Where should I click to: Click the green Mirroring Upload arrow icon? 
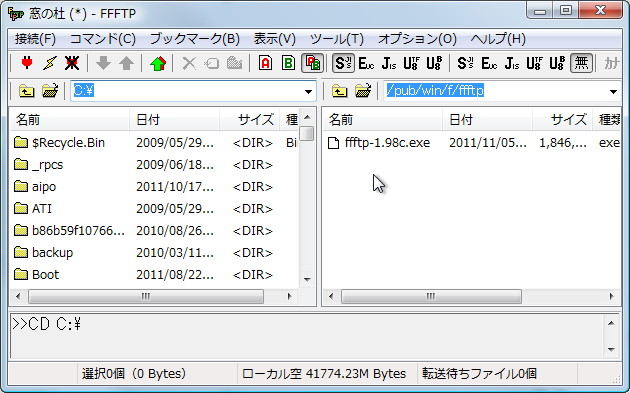(x=158, y=63)
